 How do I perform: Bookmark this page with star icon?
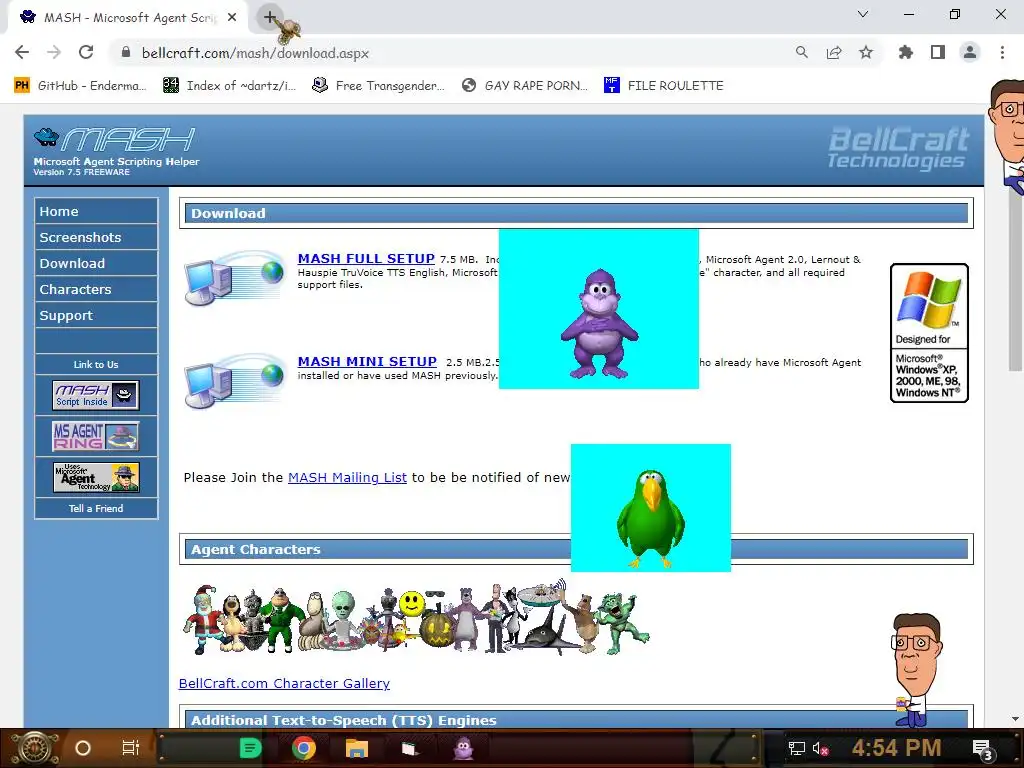[x=866, y=52]
